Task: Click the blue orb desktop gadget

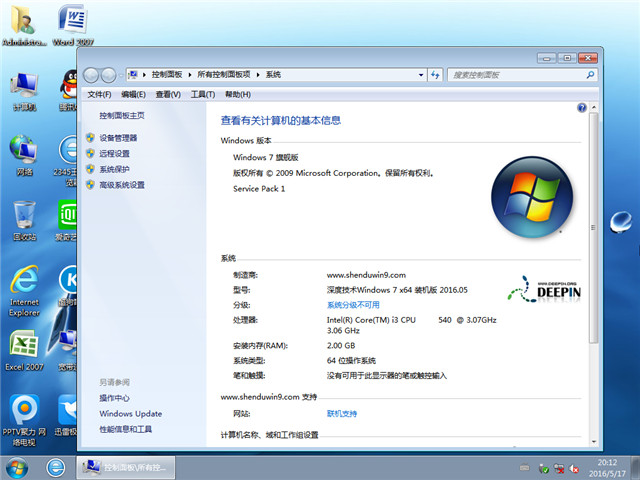Action: click(621, 222)
